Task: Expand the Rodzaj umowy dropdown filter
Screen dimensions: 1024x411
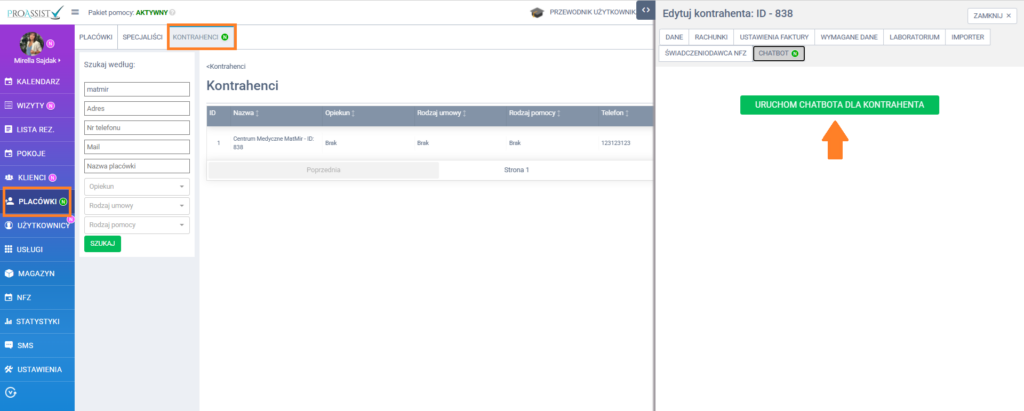Action: pos(137,206)
